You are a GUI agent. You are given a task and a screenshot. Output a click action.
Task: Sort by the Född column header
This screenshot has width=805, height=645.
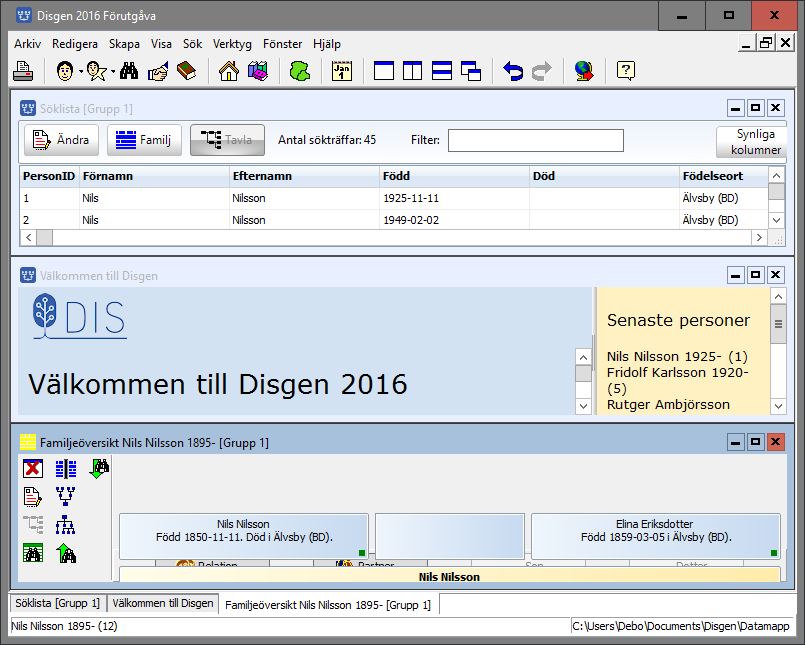coord(454,176)
